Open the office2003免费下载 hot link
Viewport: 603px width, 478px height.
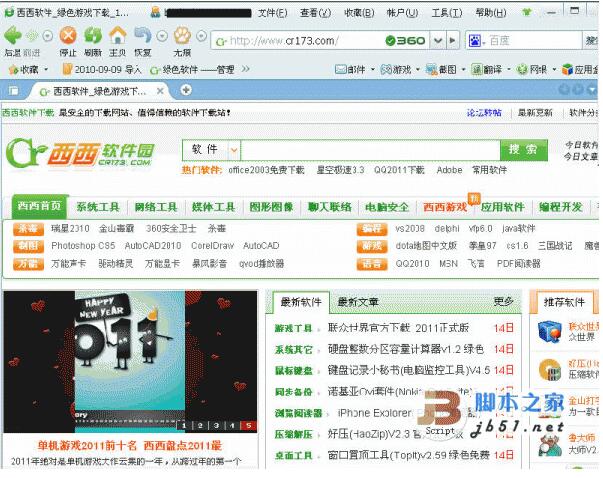click(266, 170)
